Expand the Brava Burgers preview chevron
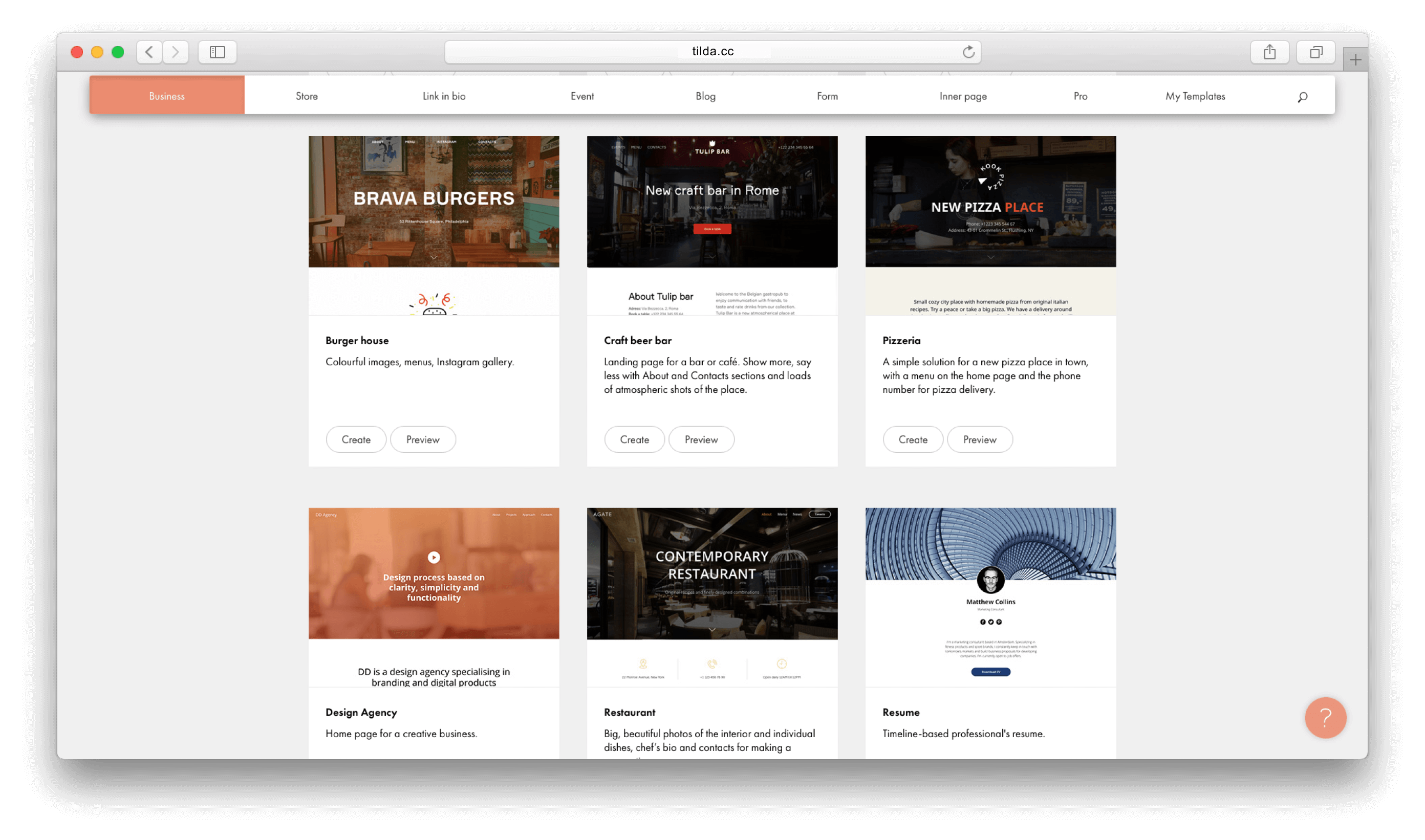 [x=433, y=257]
